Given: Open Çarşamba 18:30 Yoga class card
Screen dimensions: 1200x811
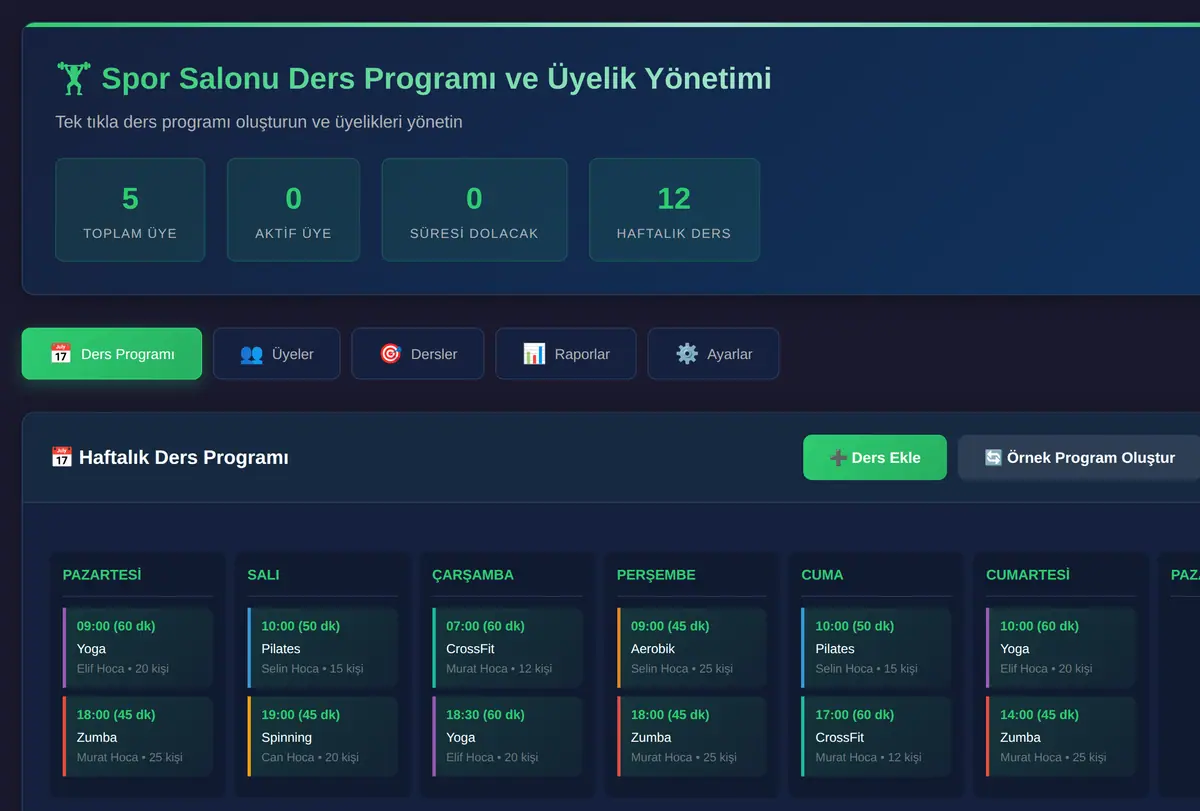Looking at the screenshot, I should click(x=508, y=736).
